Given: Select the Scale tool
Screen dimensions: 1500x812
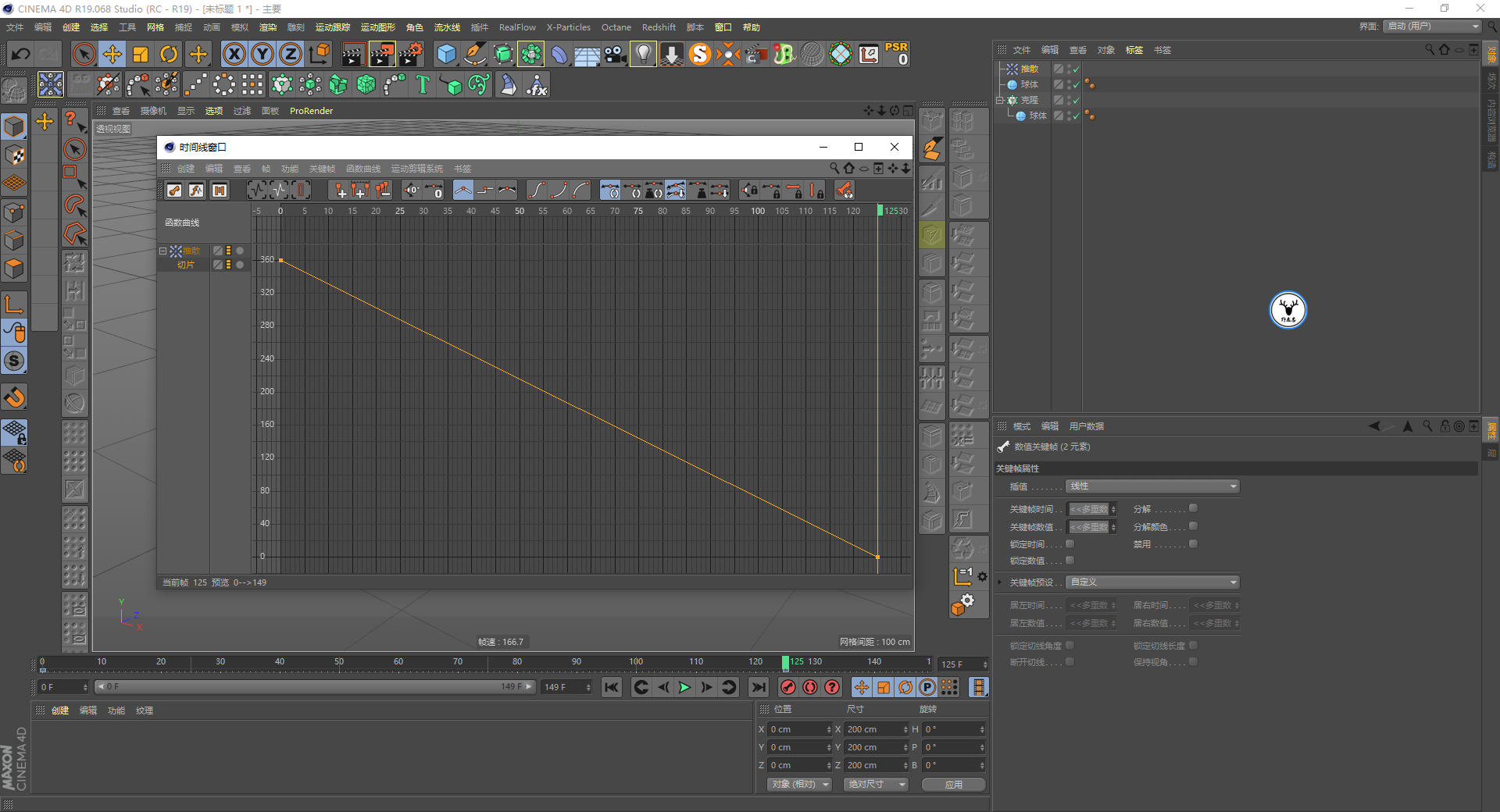Looking at the screenshot, I should pos(141,54).
